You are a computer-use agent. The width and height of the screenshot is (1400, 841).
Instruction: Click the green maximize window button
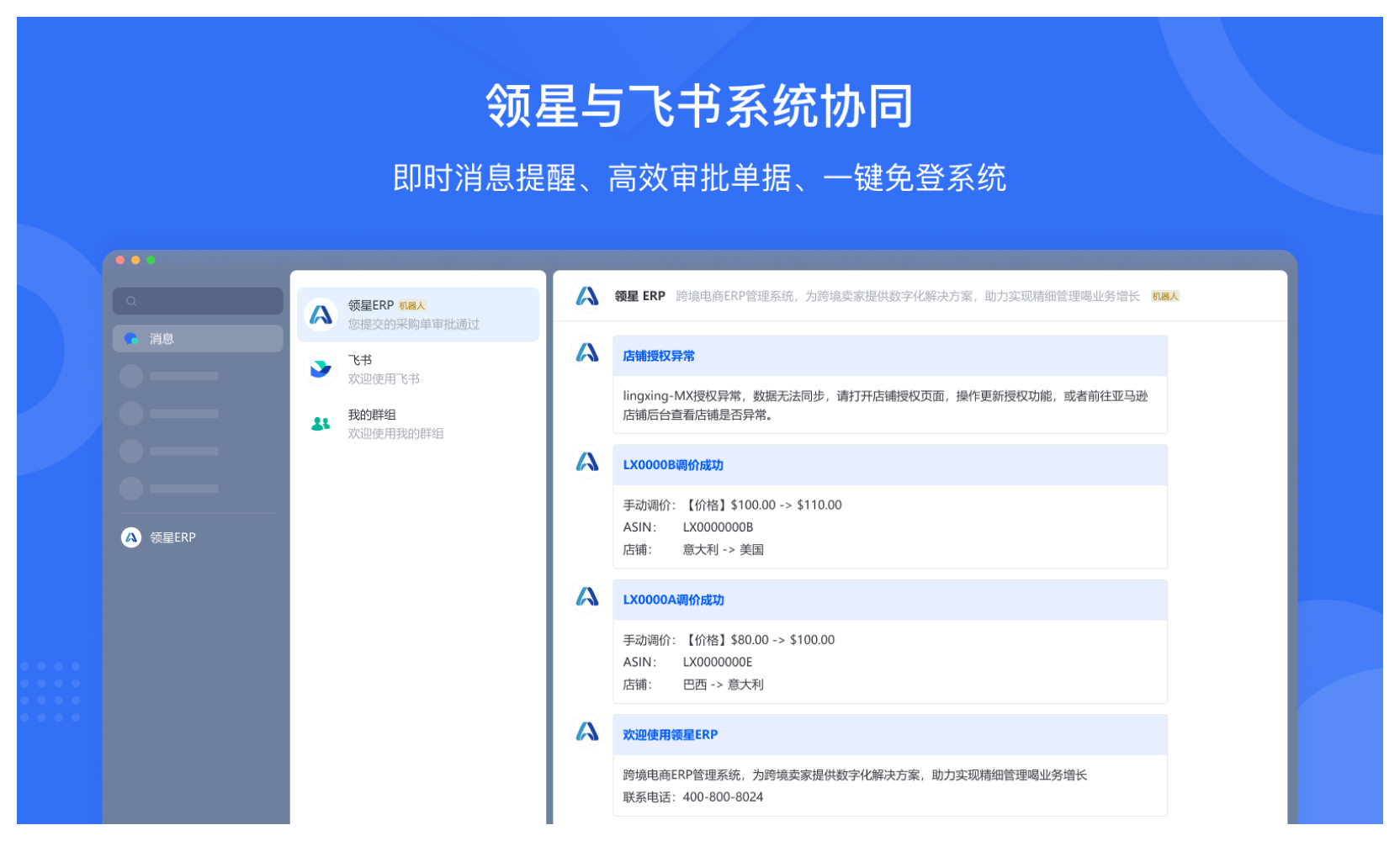click(x=151, y=260)
